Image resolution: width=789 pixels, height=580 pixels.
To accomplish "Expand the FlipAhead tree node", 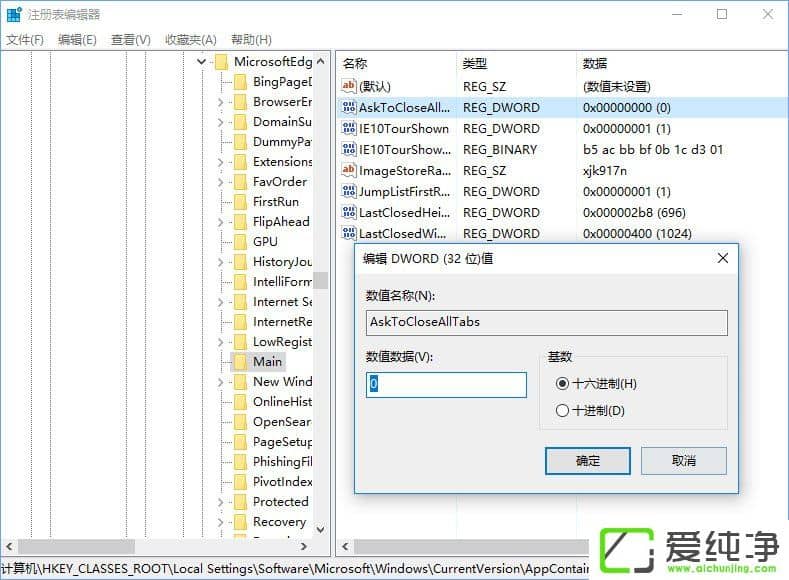I will pyautogui.click(x=220, y=222).
